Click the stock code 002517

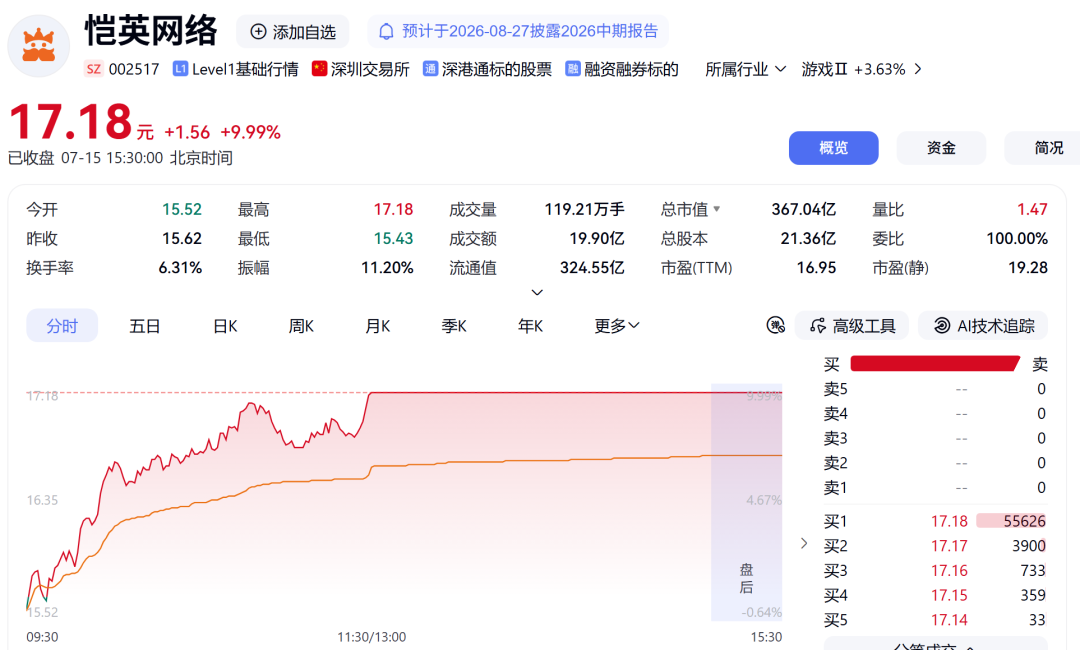click(x=134, y=69)
